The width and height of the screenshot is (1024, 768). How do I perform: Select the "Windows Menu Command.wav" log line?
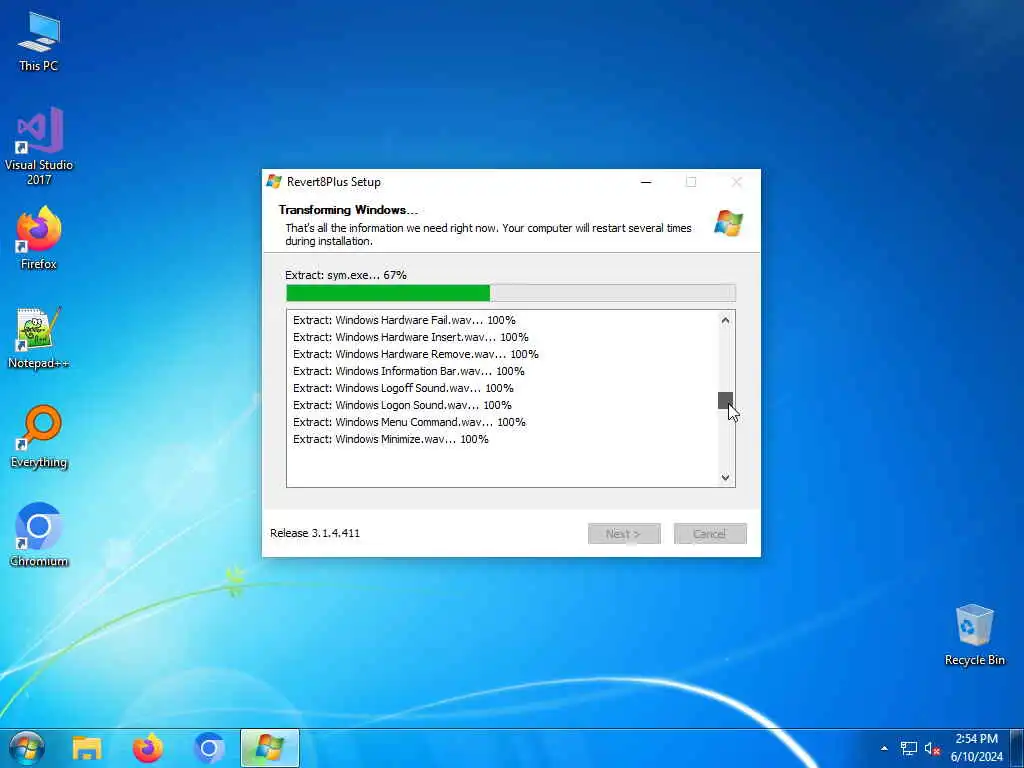(x=409, y=422)
